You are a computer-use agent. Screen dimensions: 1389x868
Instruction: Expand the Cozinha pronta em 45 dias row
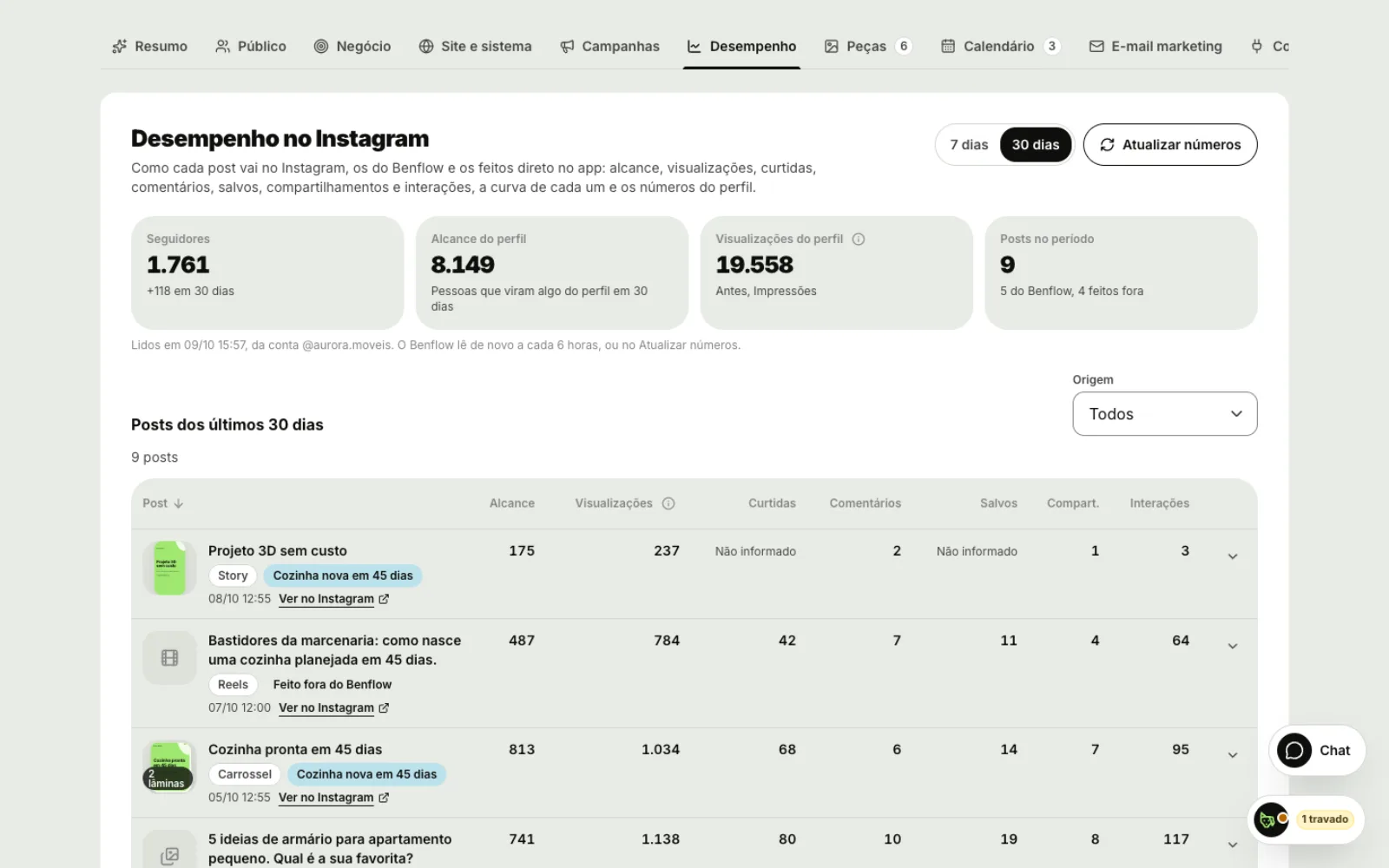(1232, 755)
